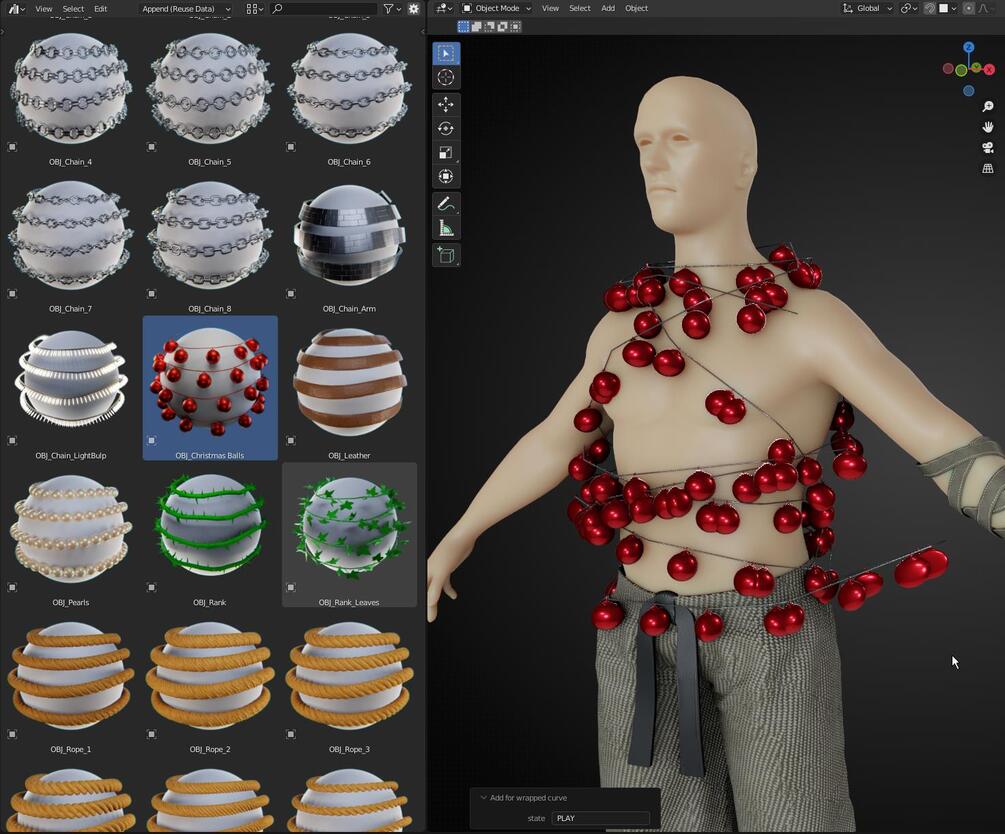This screenshot has height=834, width=1005.
Task: Open asset browser View menu
Action: click(44, 9)
